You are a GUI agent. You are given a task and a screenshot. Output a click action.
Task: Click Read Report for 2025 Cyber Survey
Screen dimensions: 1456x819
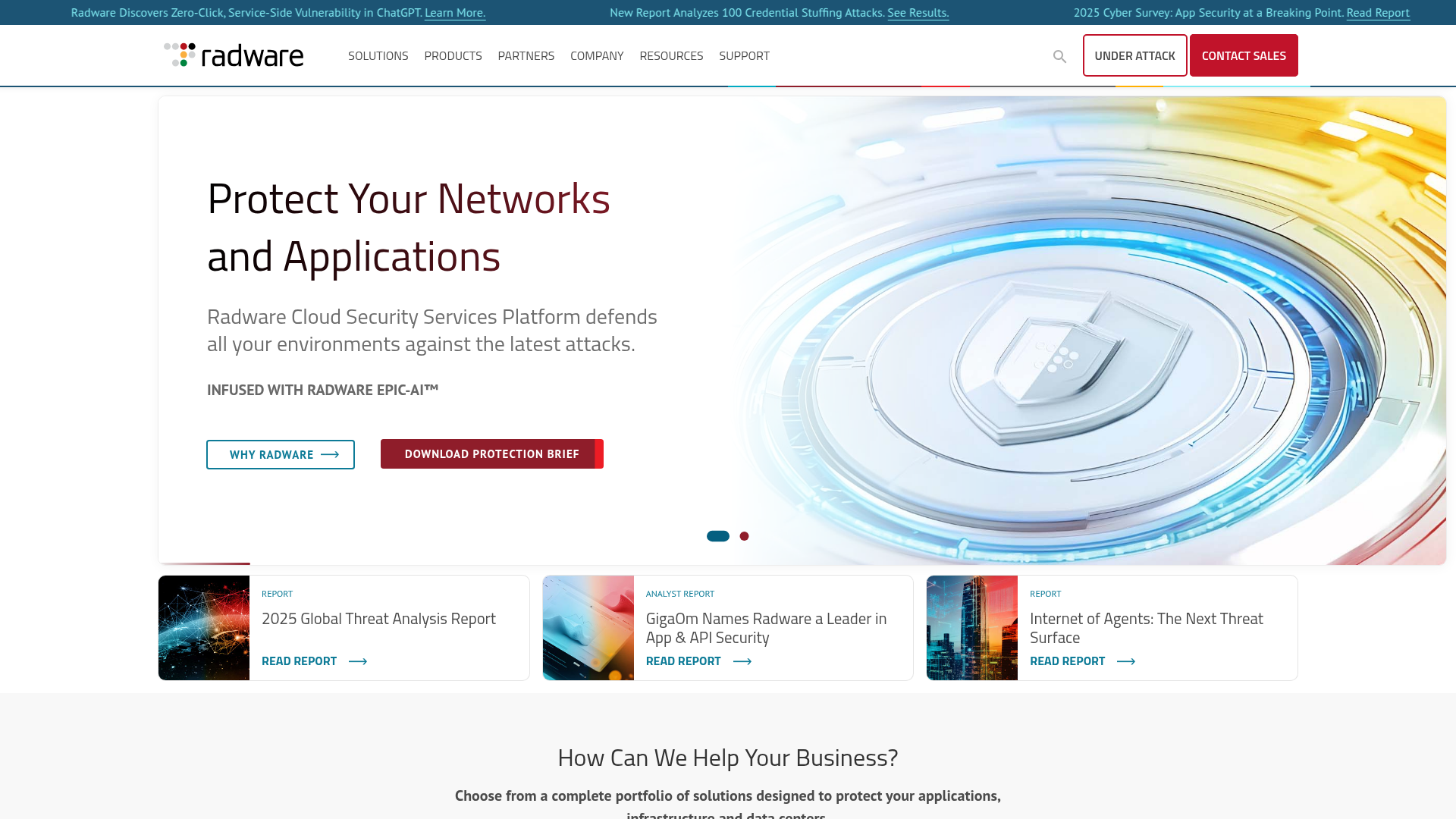1378,12
